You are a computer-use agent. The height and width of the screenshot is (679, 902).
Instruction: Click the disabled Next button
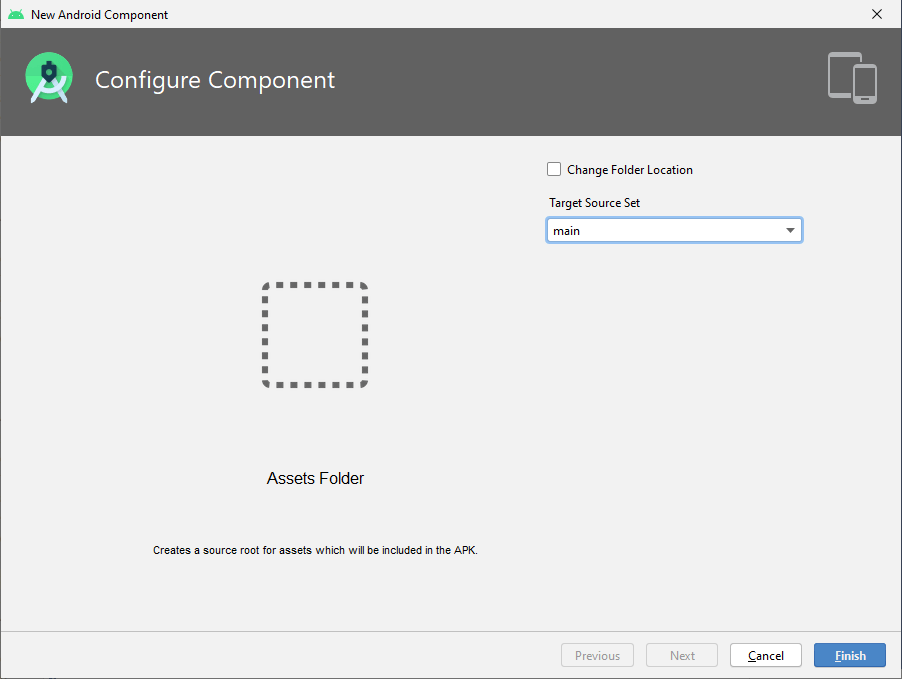(682, 655)
